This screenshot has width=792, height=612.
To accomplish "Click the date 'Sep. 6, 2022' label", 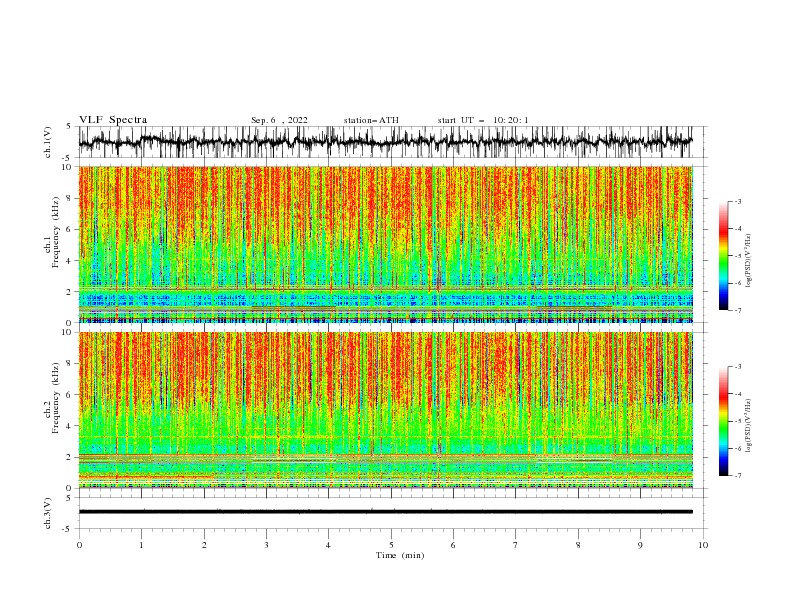I will click(279, 120).
